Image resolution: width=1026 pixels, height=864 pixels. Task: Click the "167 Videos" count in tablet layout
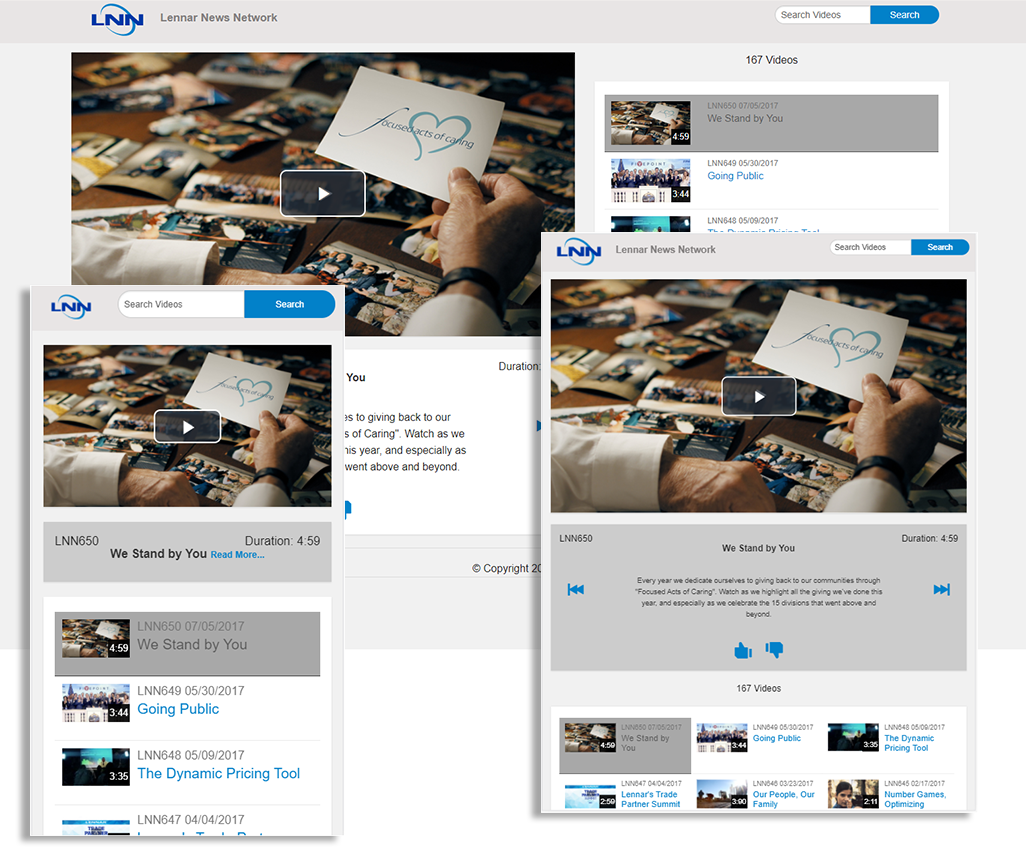click(x=758, y=689)
